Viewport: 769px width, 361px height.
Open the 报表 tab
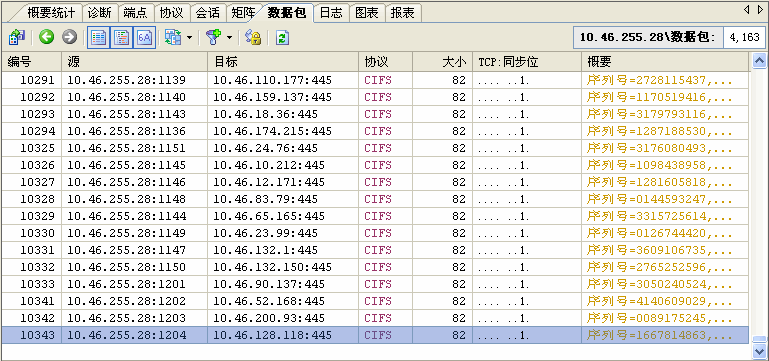click(x=403, y=13)
